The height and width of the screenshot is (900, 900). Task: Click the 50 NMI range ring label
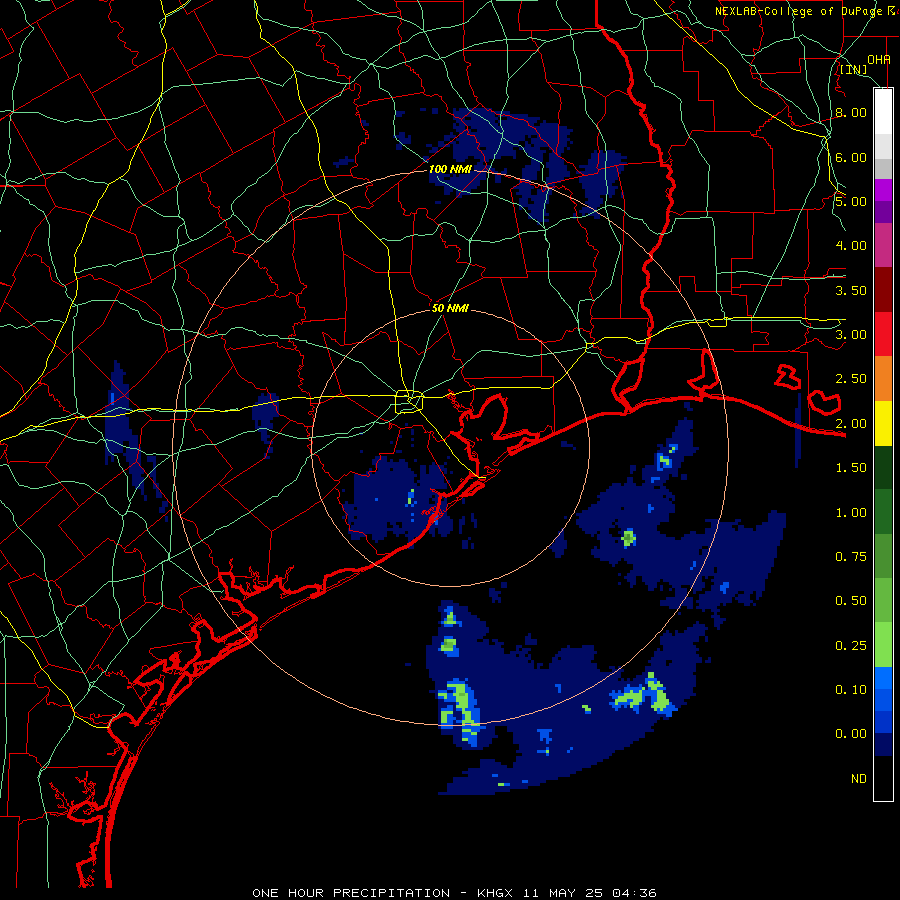click(x=450, y=308)
